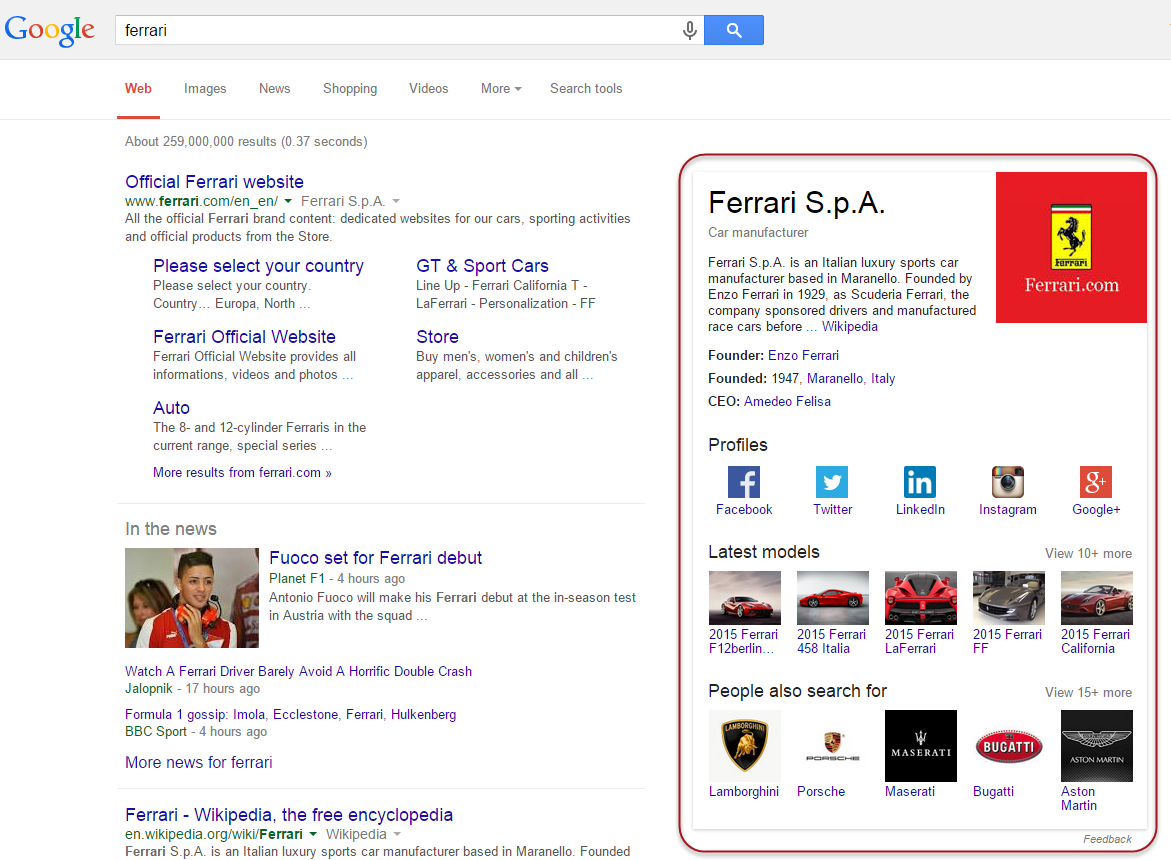Click View 10+ more latest models
This screenshot has height=860, width=1171.
click(1088, 553)
